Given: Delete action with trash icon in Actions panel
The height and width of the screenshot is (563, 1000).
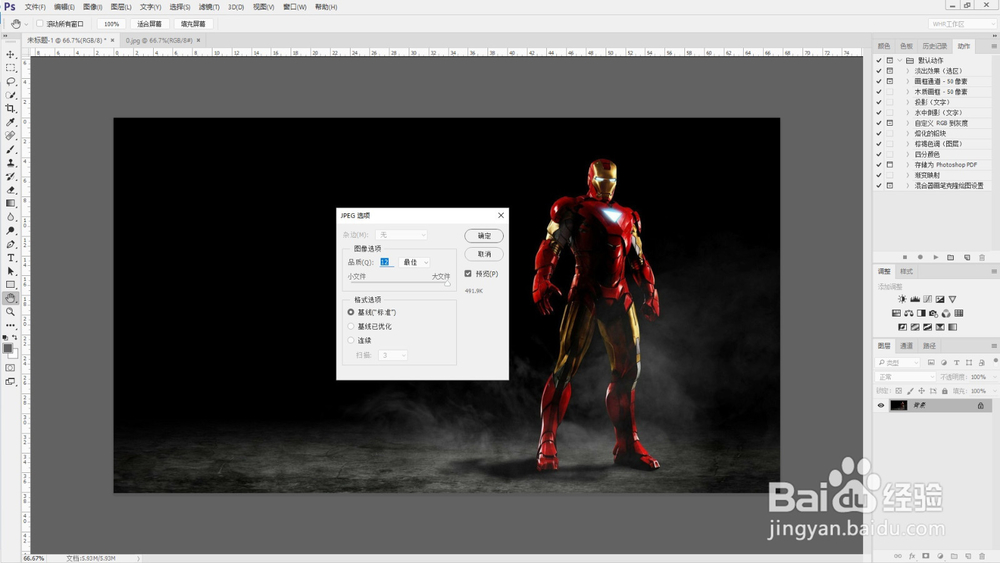Looking at the screenshot, I should click(x=982, y=257).
